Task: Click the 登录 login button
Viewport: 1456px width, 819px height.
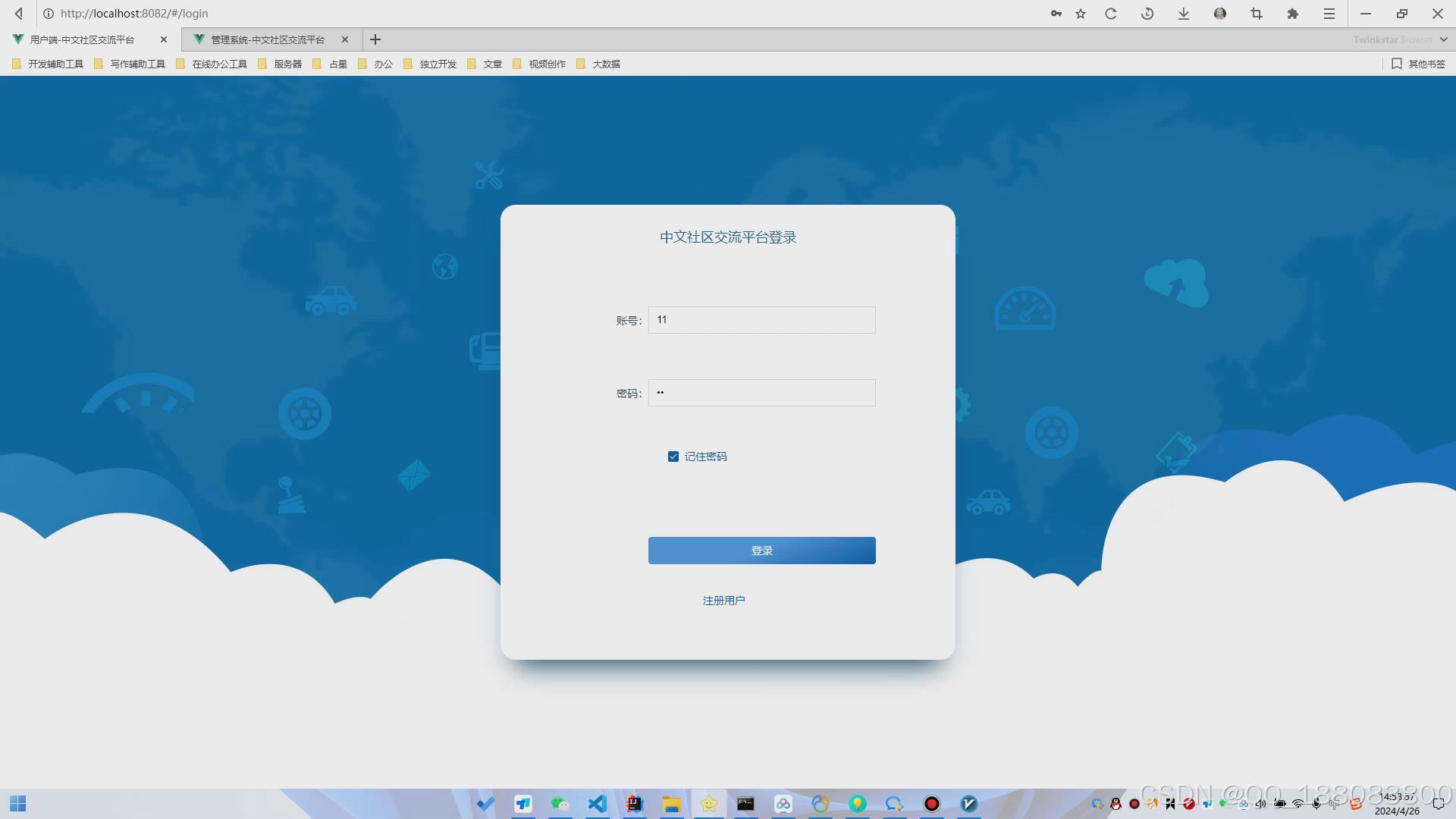Action: (761, 551)
